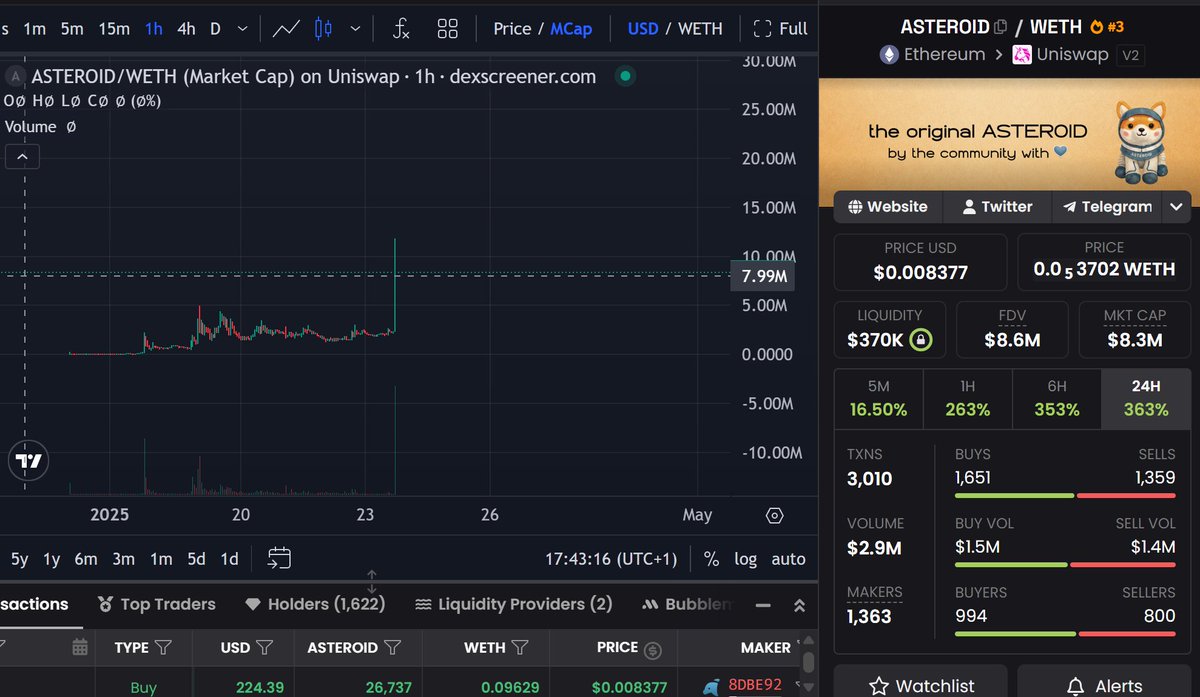Open the indicators fx icon

pyautogui.click(x=400, y=28)
